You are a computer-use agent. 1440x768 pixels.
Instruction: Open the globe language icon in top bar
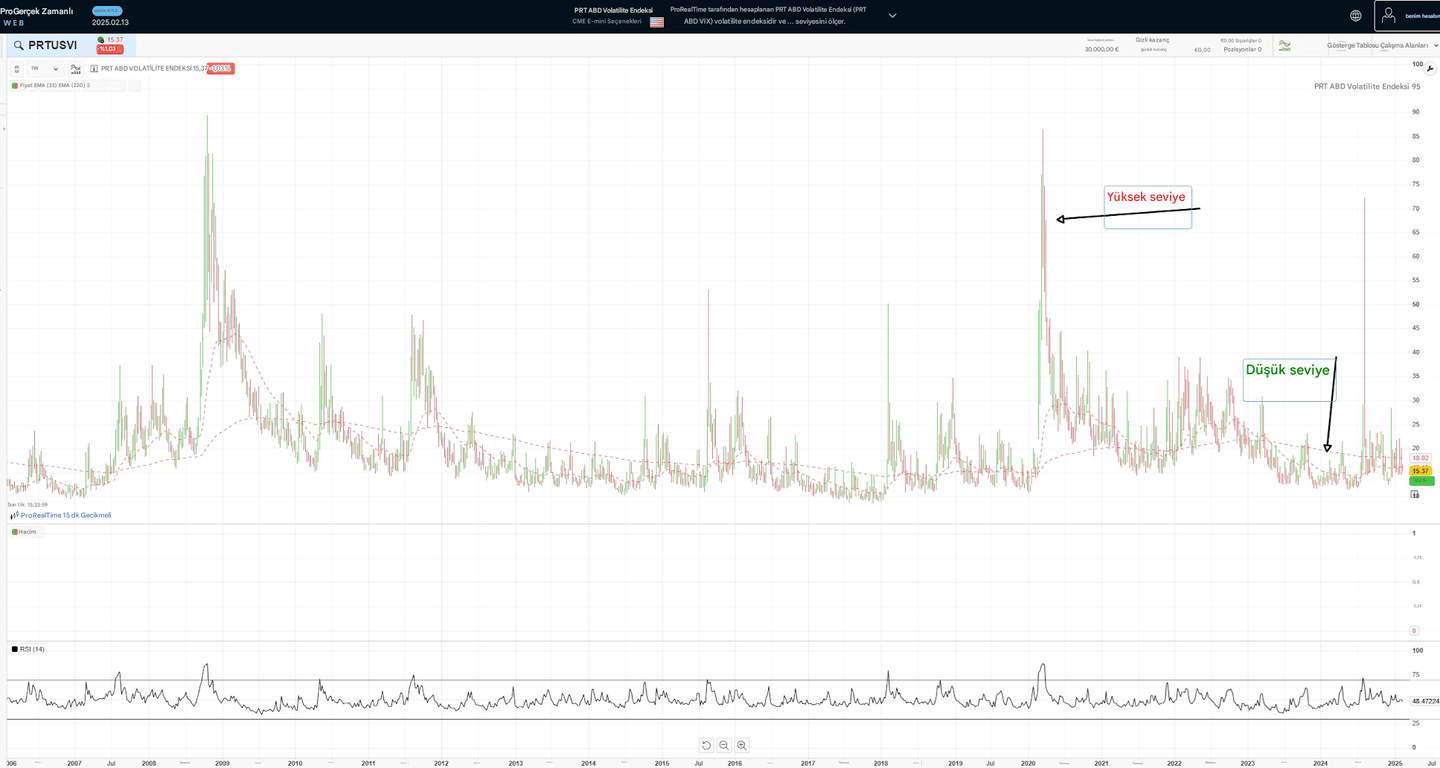tap(1355, 15)
